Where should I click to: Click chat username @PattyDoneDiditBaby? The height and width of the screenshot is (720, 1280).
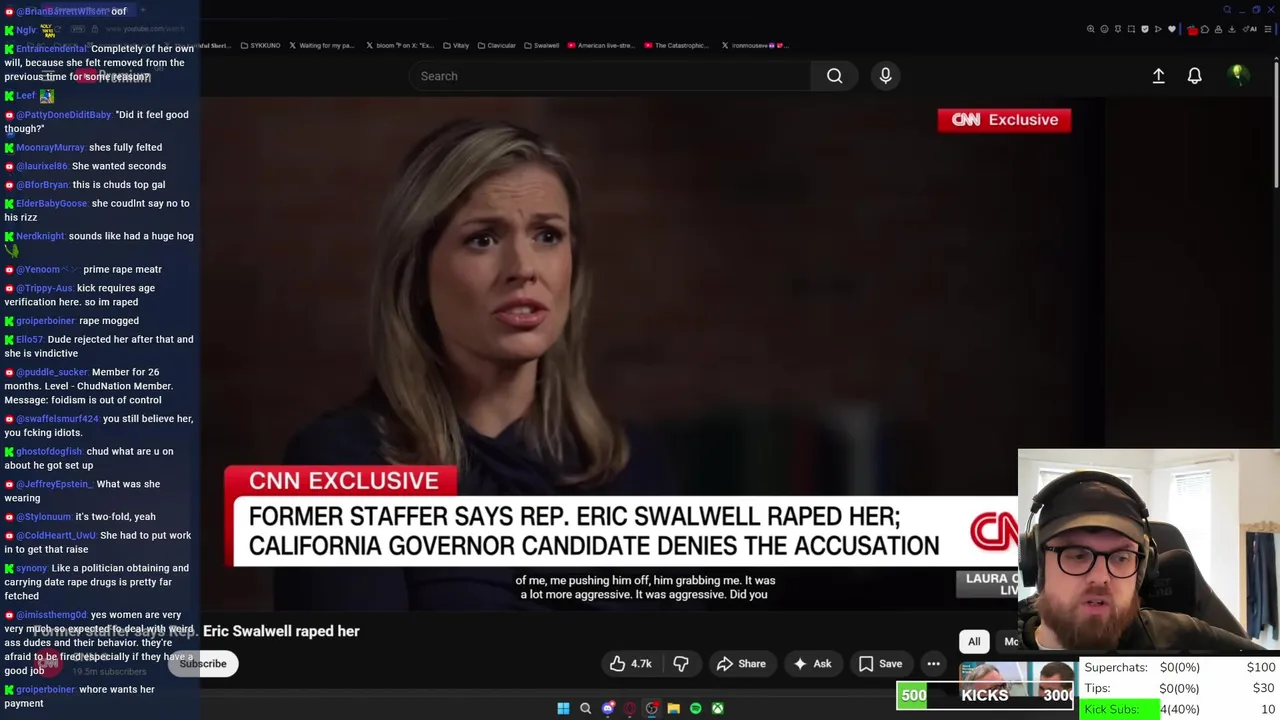point(63,115)
